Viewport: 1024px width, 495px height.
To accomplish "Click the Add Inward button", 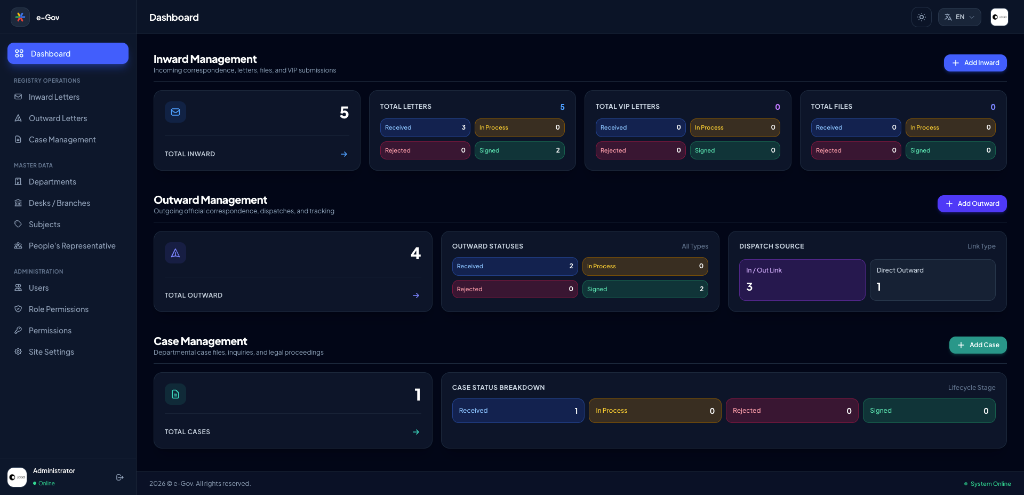I will click(975, 63).
